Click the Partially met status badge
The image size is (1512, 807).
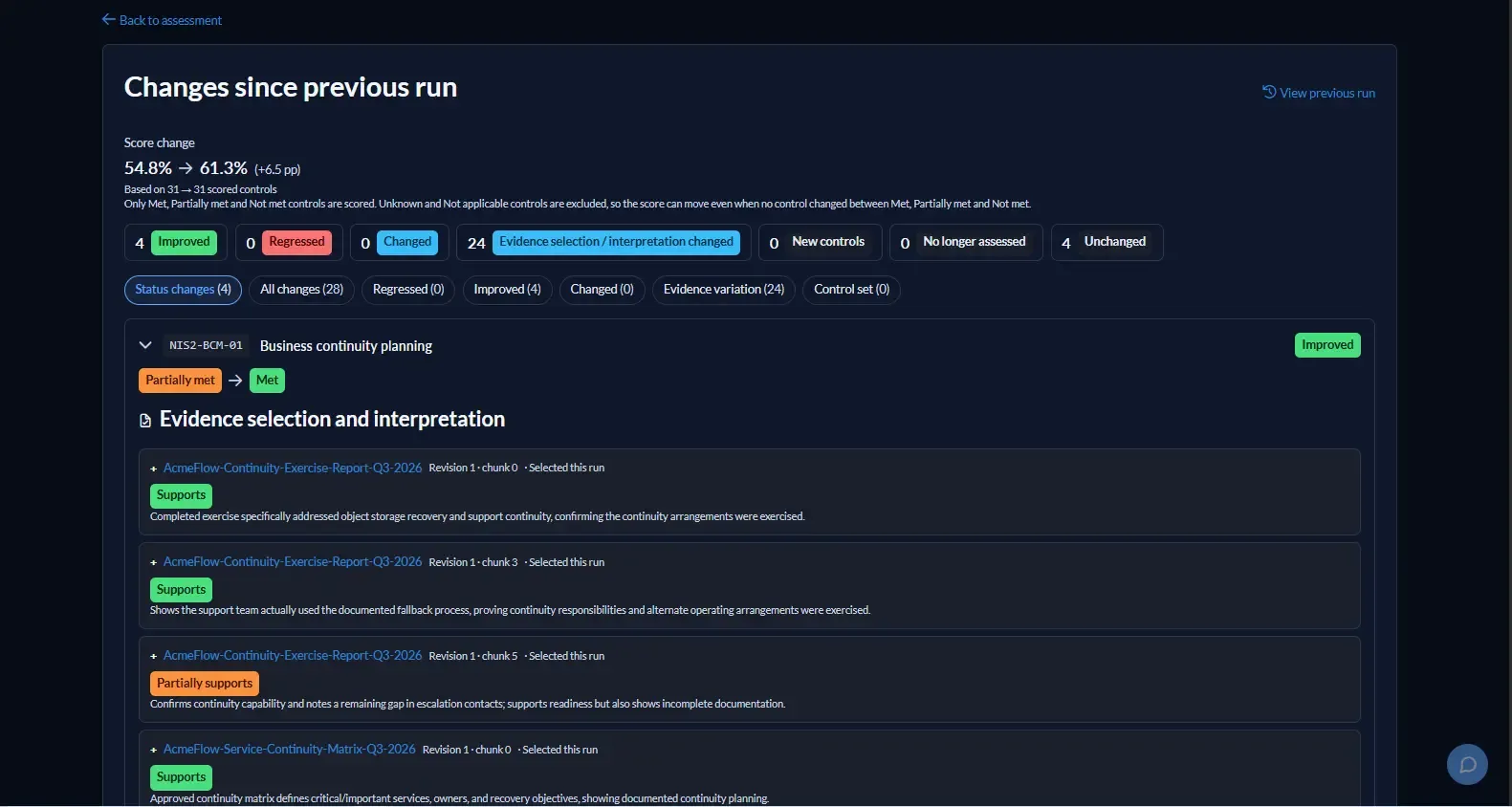[180, 381]
